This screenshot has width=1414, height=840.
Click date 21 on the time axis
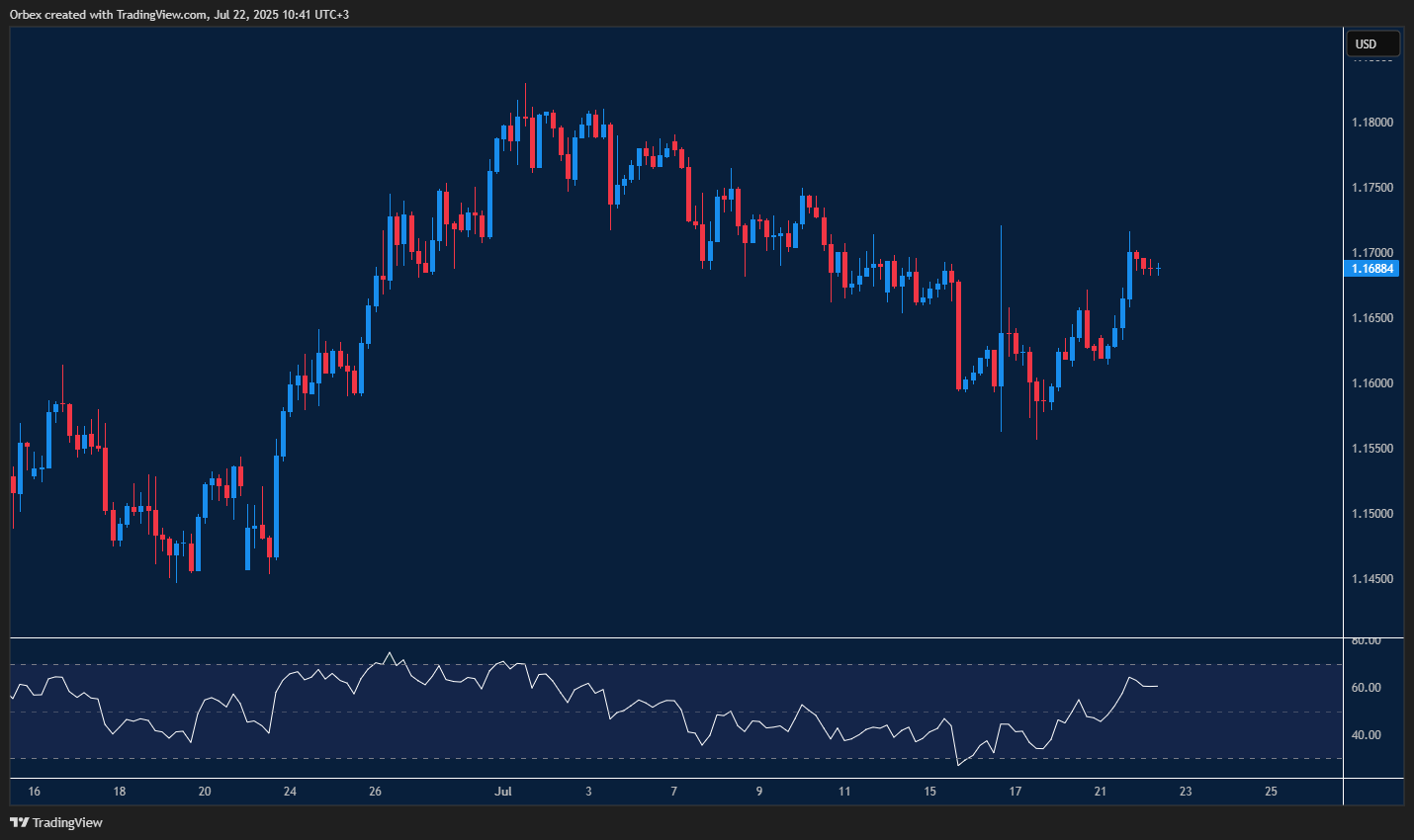pos(1101,792)
